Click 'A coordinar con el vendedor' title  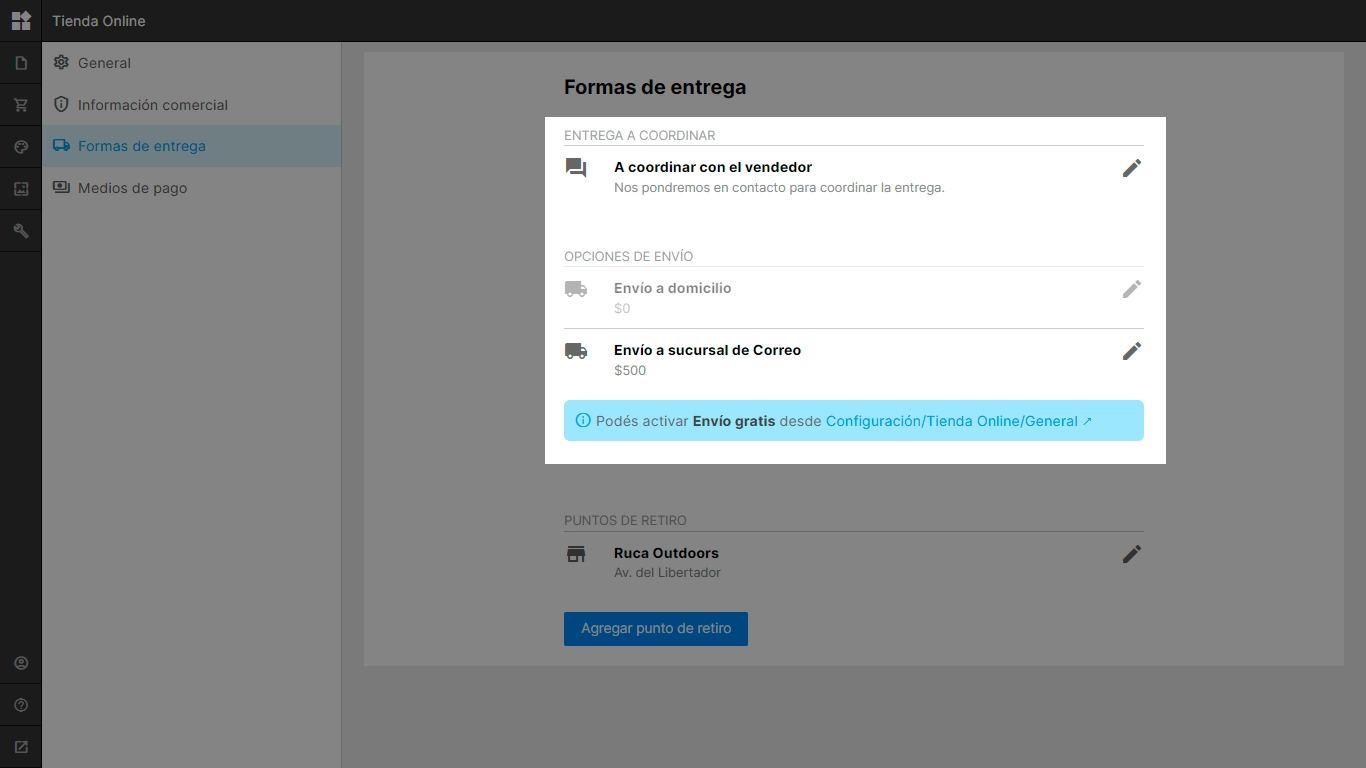click(713, 167)
